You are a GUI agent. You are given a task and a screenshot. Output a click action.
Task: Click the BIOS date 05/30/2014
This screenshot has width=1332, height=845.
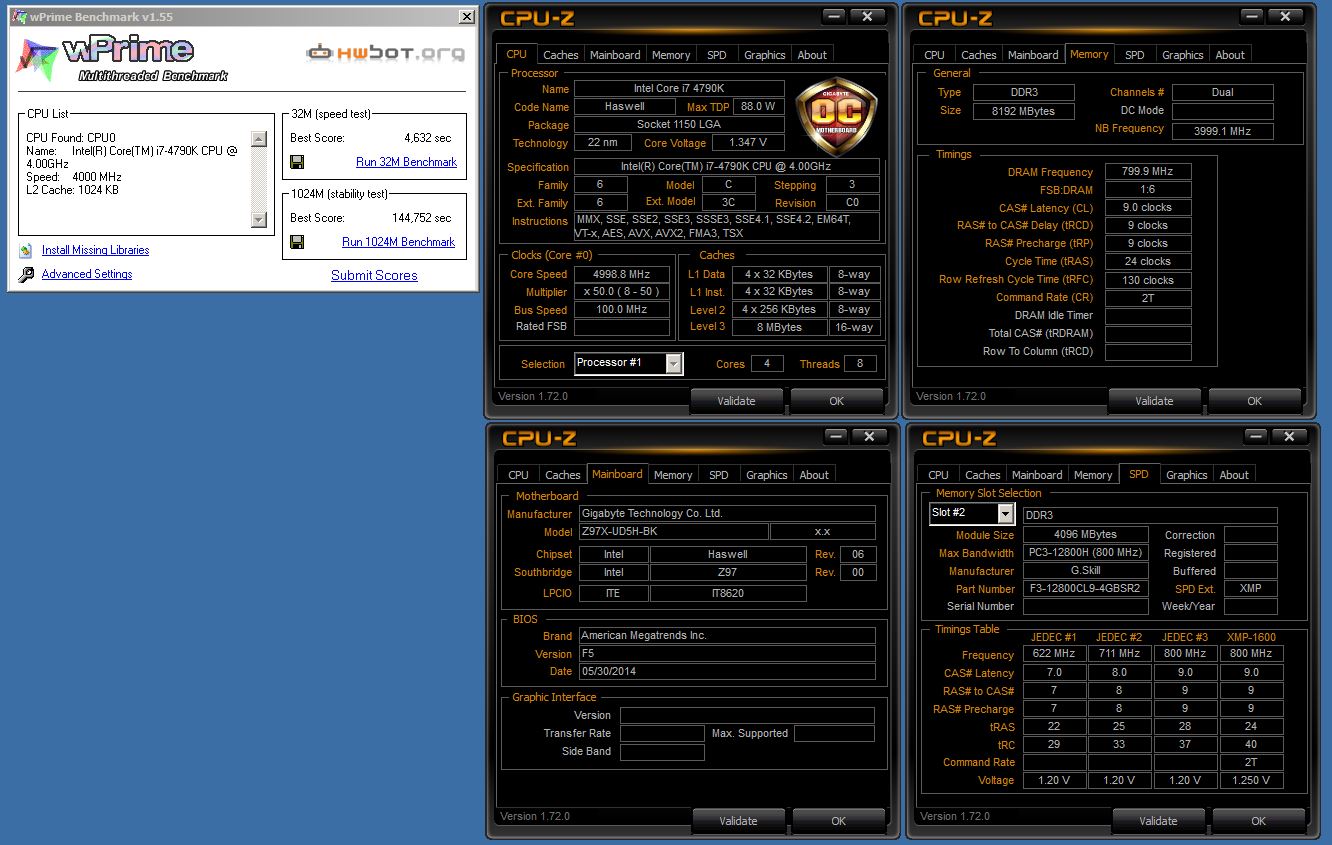(727, 672)
